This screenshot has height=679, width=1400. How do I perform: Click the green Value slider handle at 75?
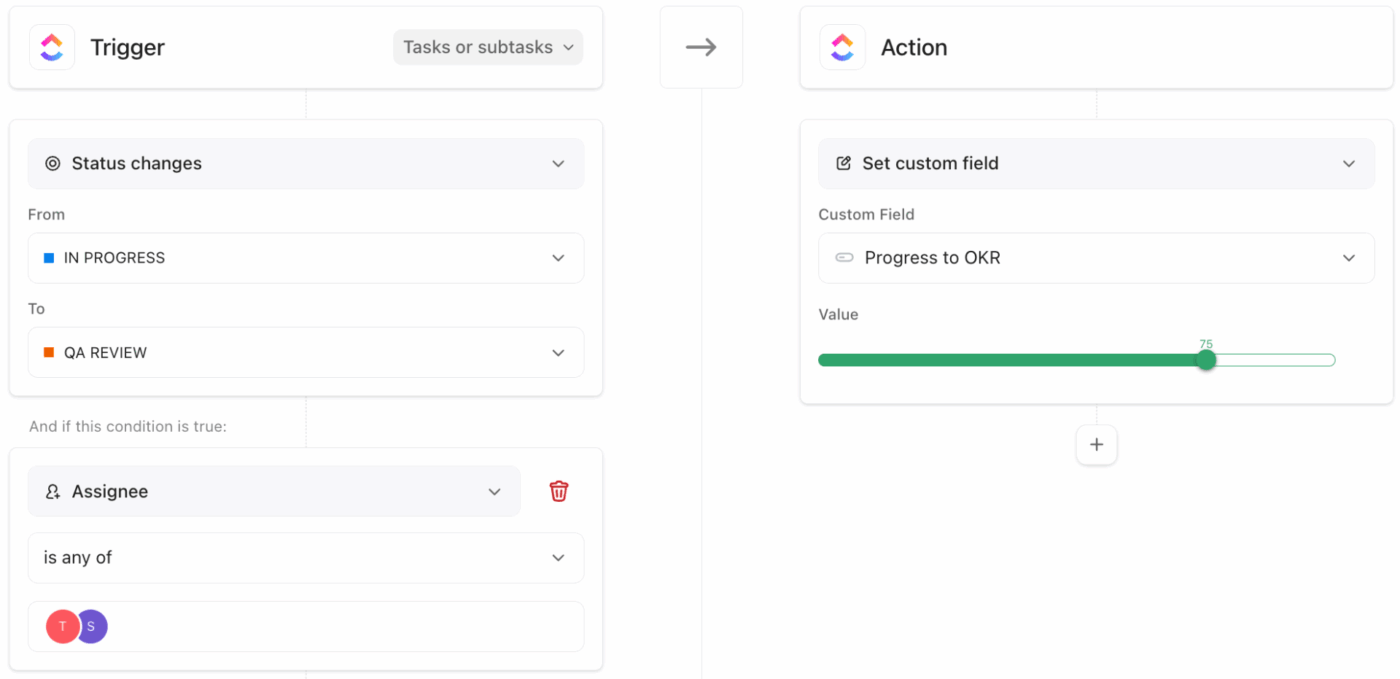tap(1205, 359)
